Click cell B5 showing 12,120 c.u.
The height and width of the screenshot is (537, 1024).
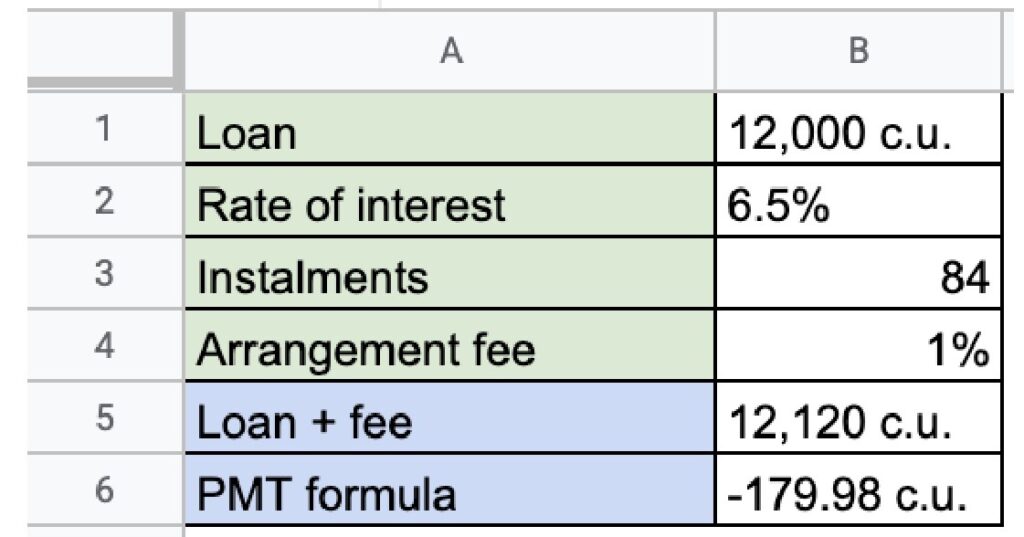(x=858, y=421)
